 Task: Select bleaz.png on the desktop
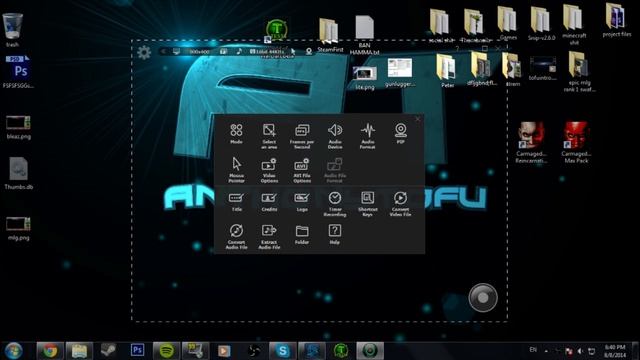pyautogui.click(x=18, y=128)
